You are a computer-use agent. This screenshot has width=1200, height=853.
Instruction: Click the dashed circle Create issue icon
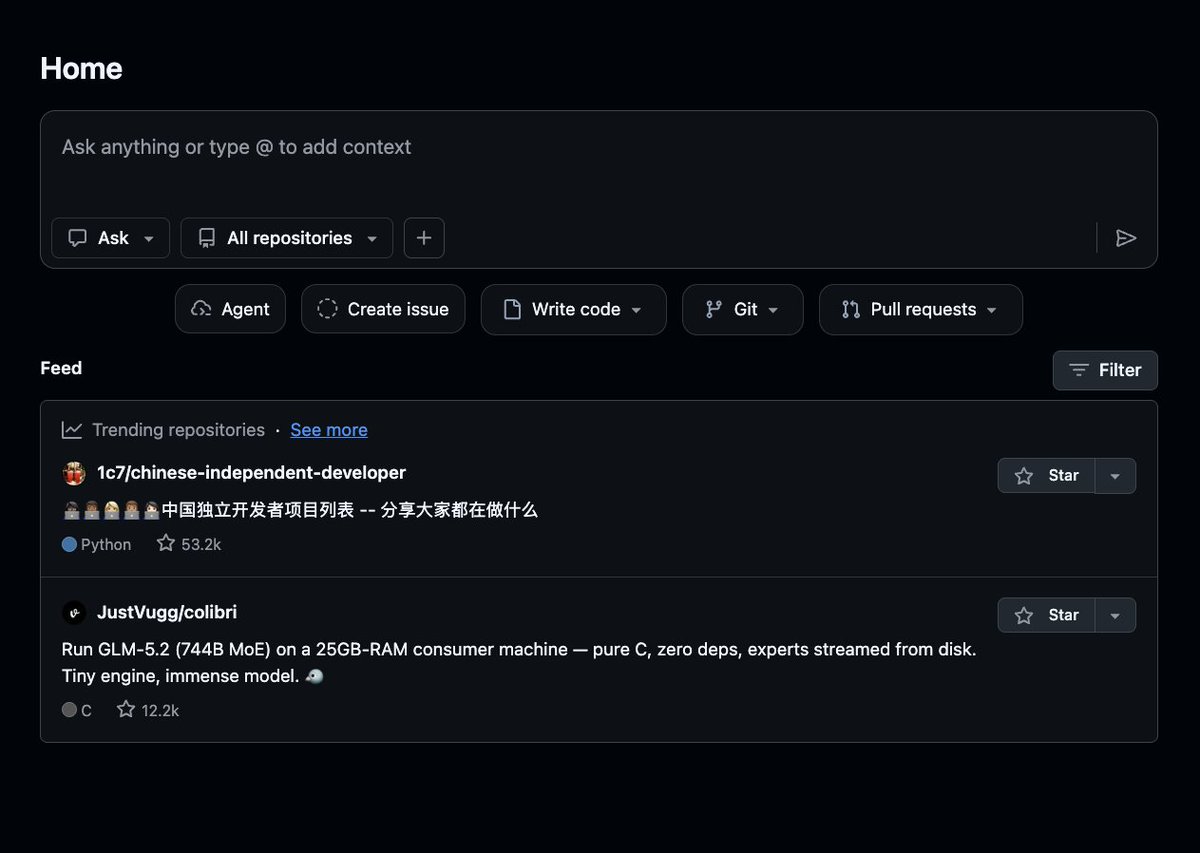point(327,309)
